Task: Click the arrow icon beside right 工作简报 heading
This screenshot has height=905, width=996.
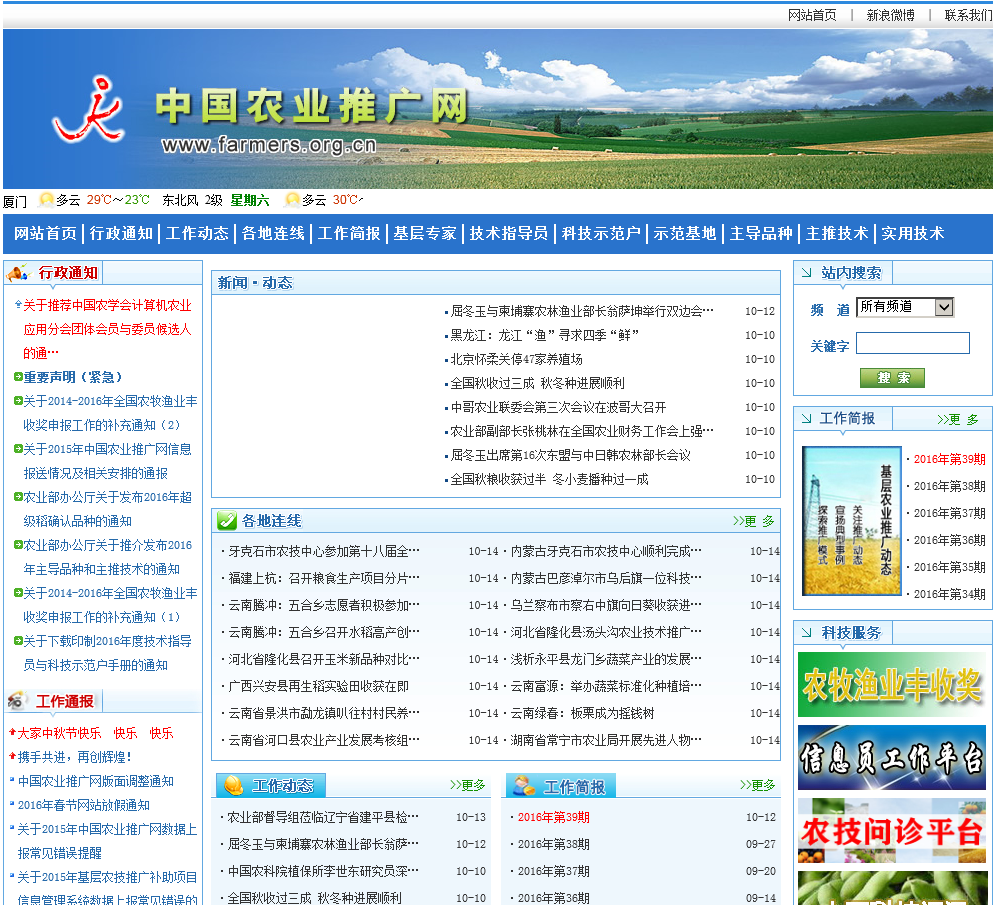Action: point(807,418)
